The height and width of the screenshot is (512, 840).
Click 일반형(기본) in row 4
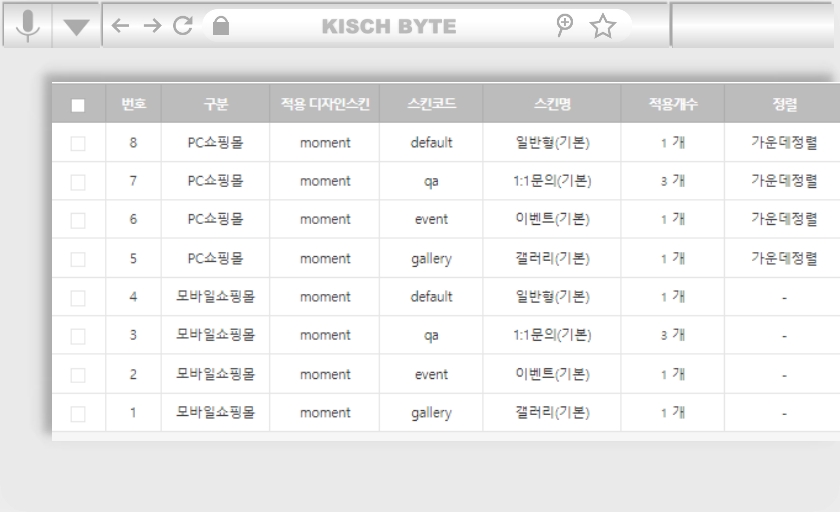[x=552, y=297]
